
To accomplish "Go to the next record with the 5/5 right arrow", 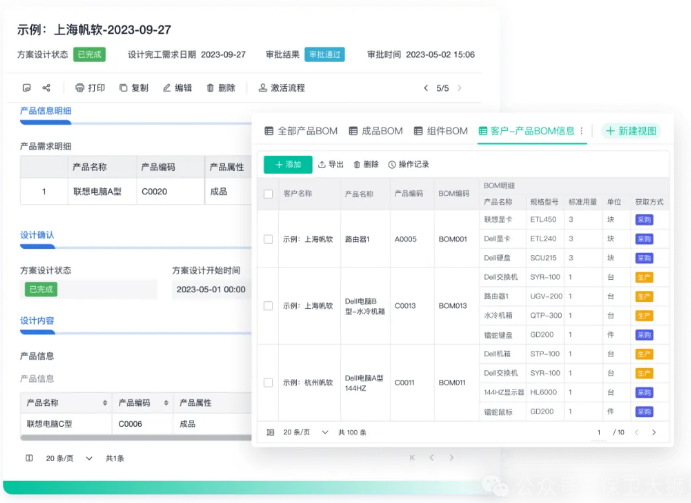I will (460, 88).
